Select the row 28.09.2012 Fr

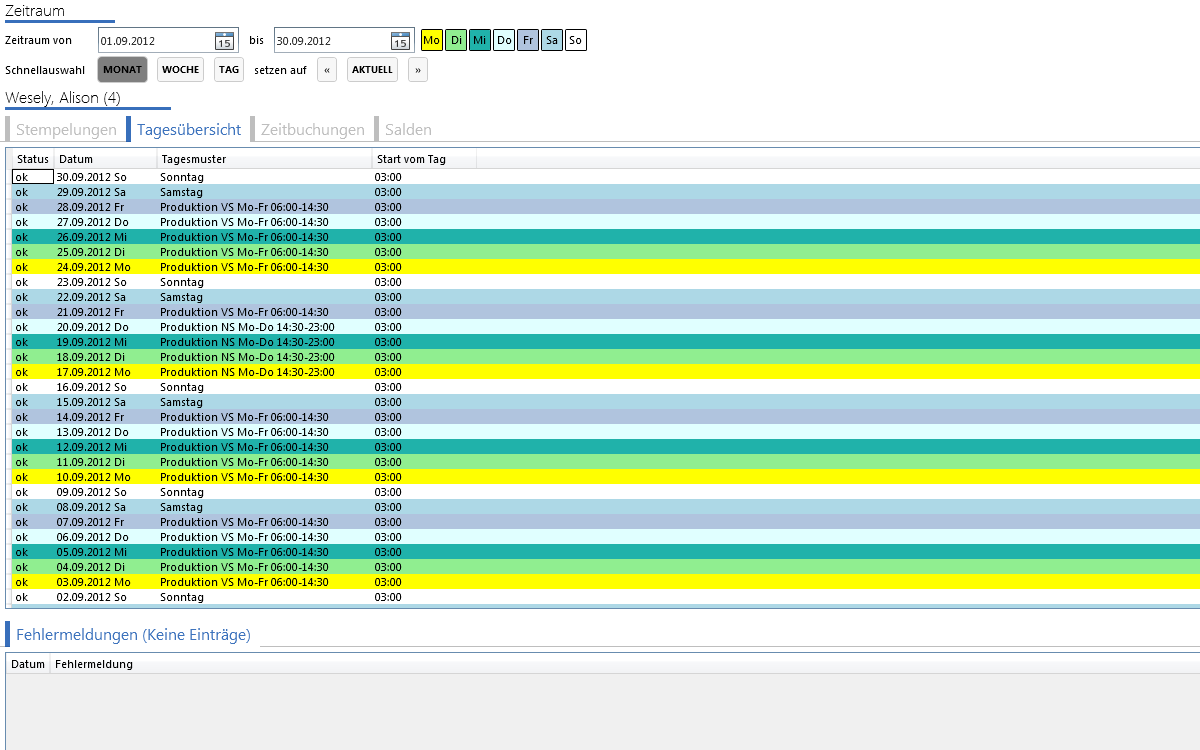pyautogui.click(x=606, y=207)
